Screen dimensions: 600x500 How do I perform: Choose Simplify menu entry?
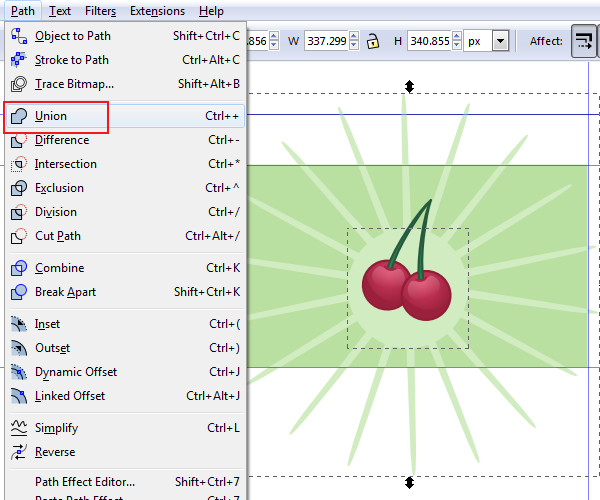126,428
